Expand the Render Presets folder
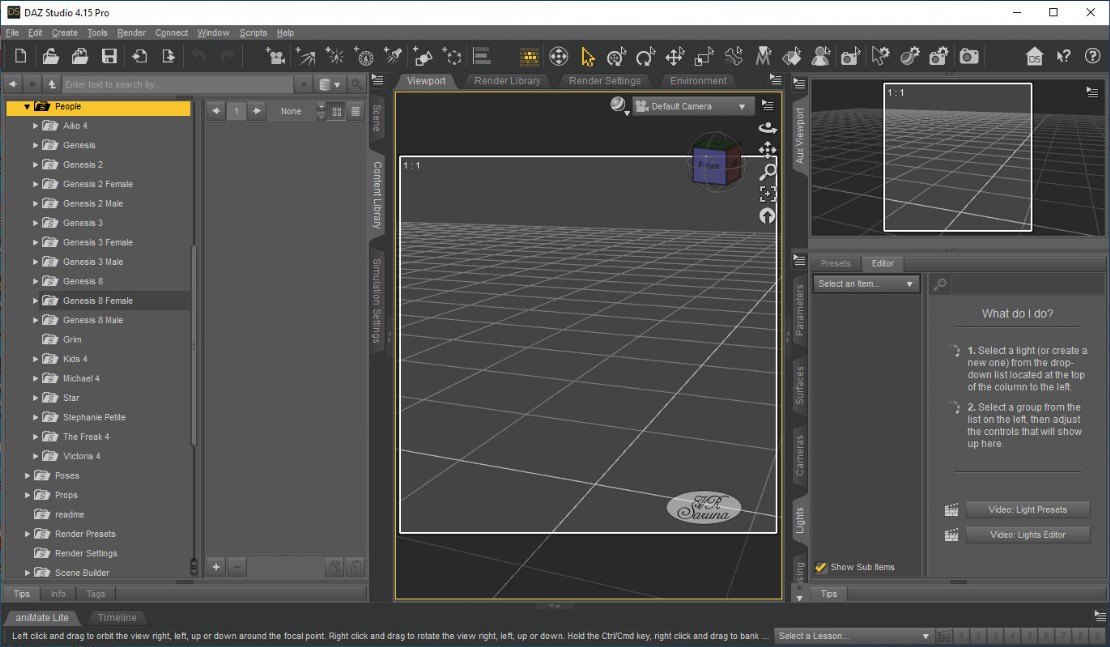This screenshot has height=647, width=1110. click(27, 534)
